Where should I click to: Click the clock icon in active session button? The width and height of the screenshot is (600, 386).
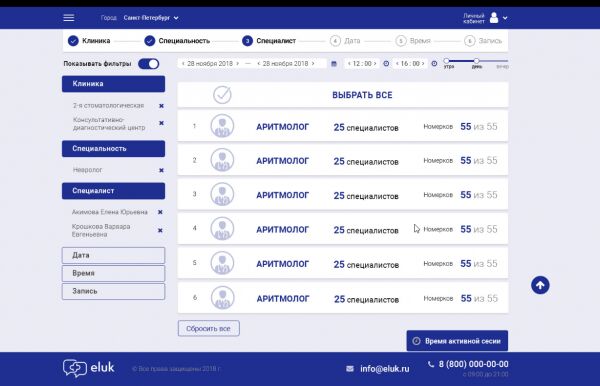tap(416, 341)
